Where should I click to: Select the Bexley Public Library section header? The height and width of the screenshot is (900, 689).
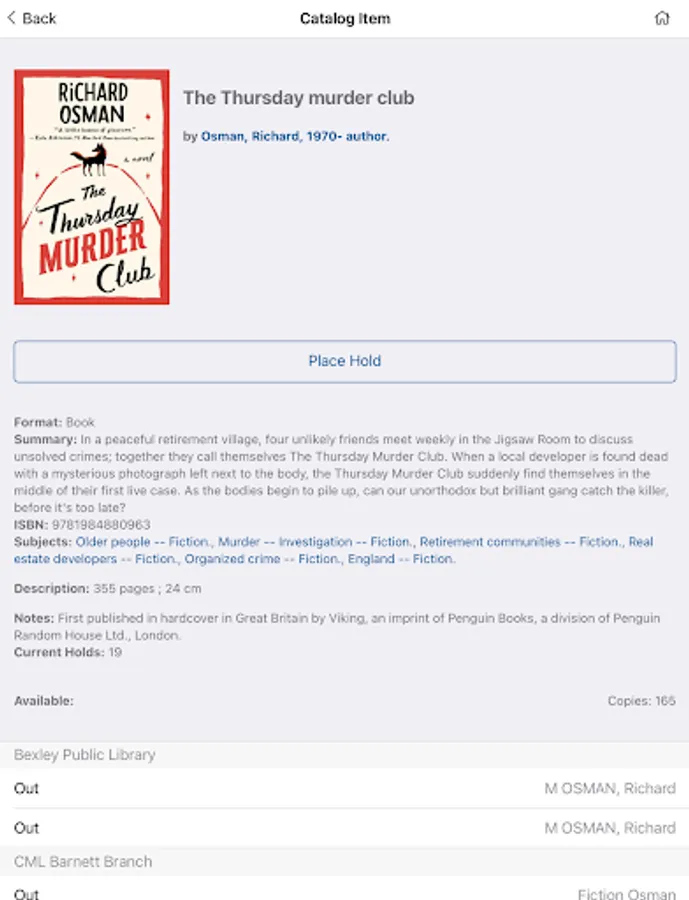pos(344,755)
